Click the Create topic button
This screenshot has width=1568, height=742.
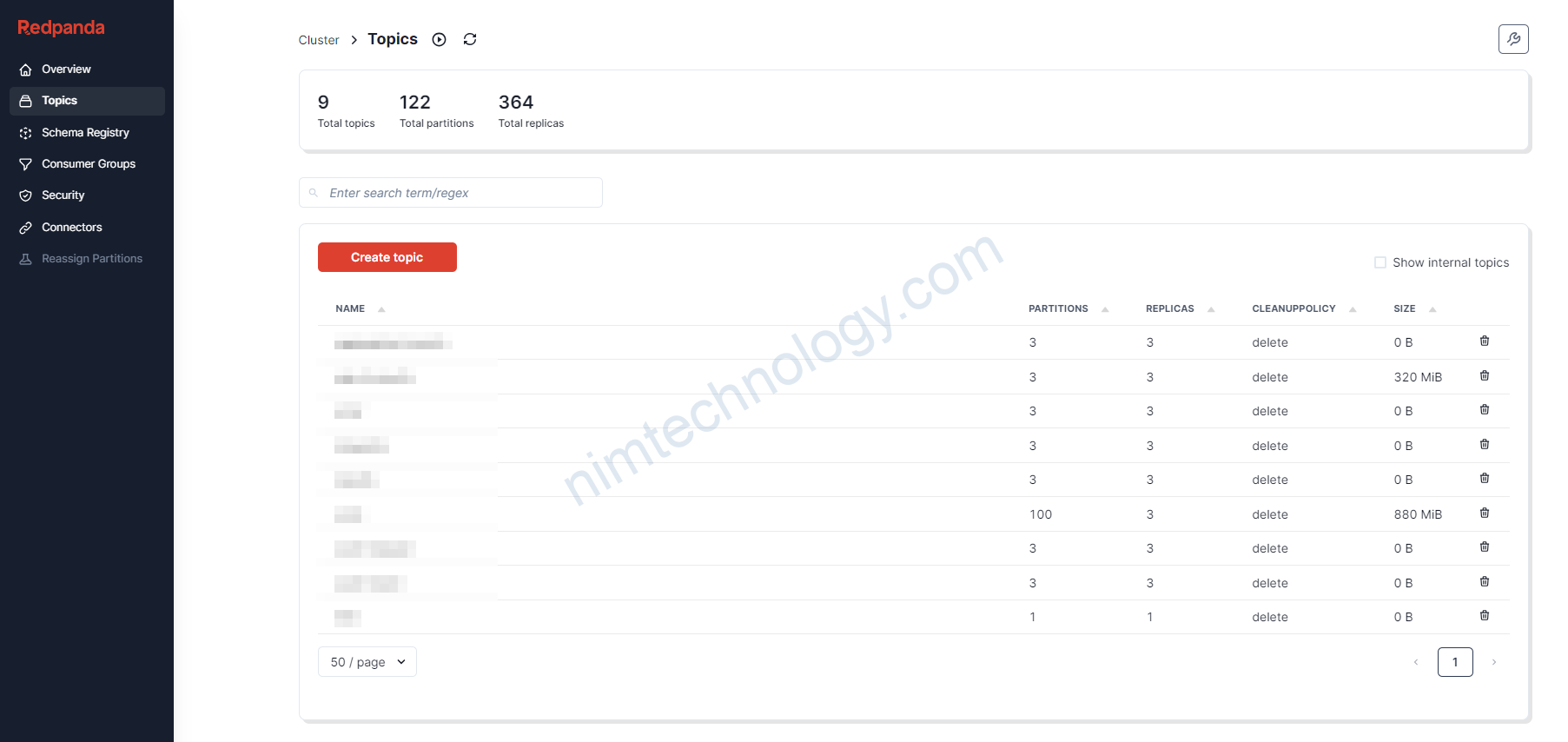pos(387,257)
